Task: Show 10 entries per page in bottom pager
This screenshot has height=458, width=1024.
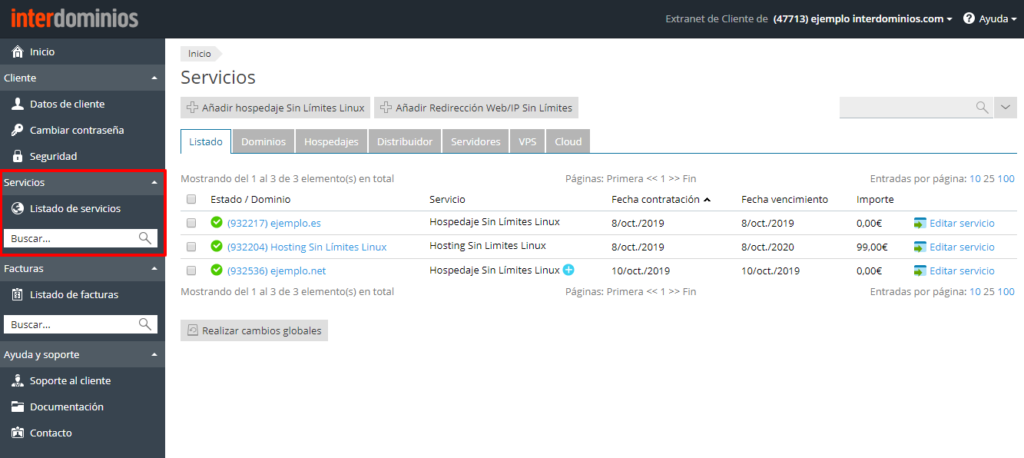Action: (x=974, y=291)
